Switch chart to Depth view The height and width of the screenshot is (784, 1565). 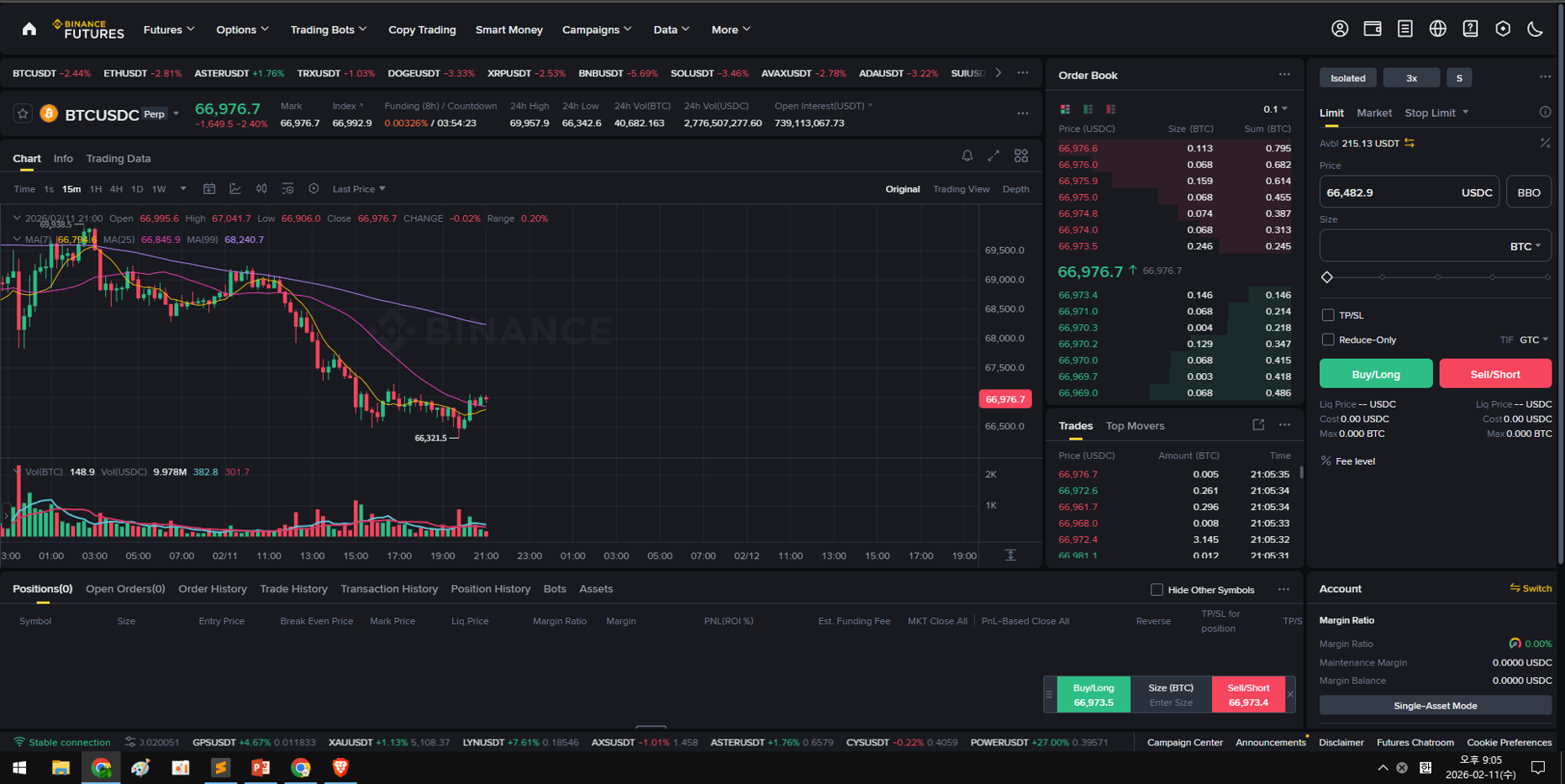click(x=1015, y=189)
